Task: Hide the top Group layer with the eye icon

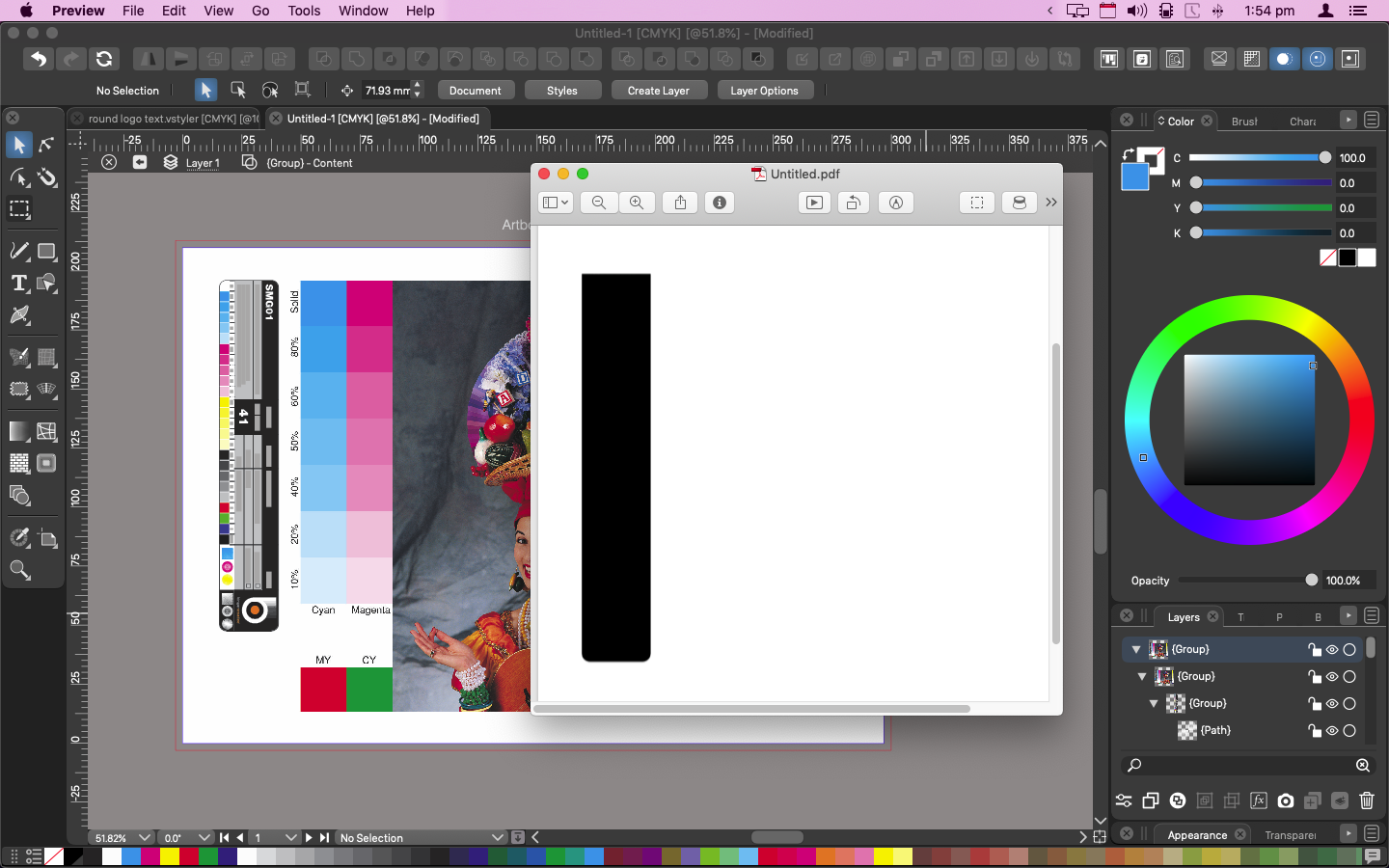Action: (x=1332, y=650)
